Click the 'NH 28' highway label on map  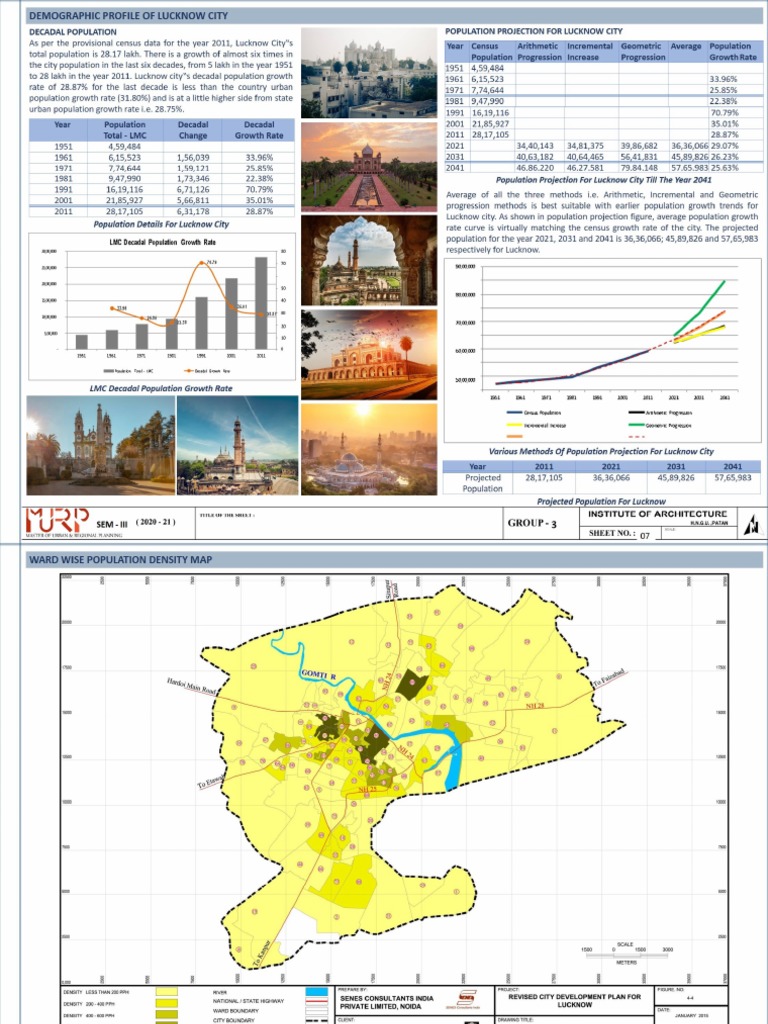pos(535,707)
